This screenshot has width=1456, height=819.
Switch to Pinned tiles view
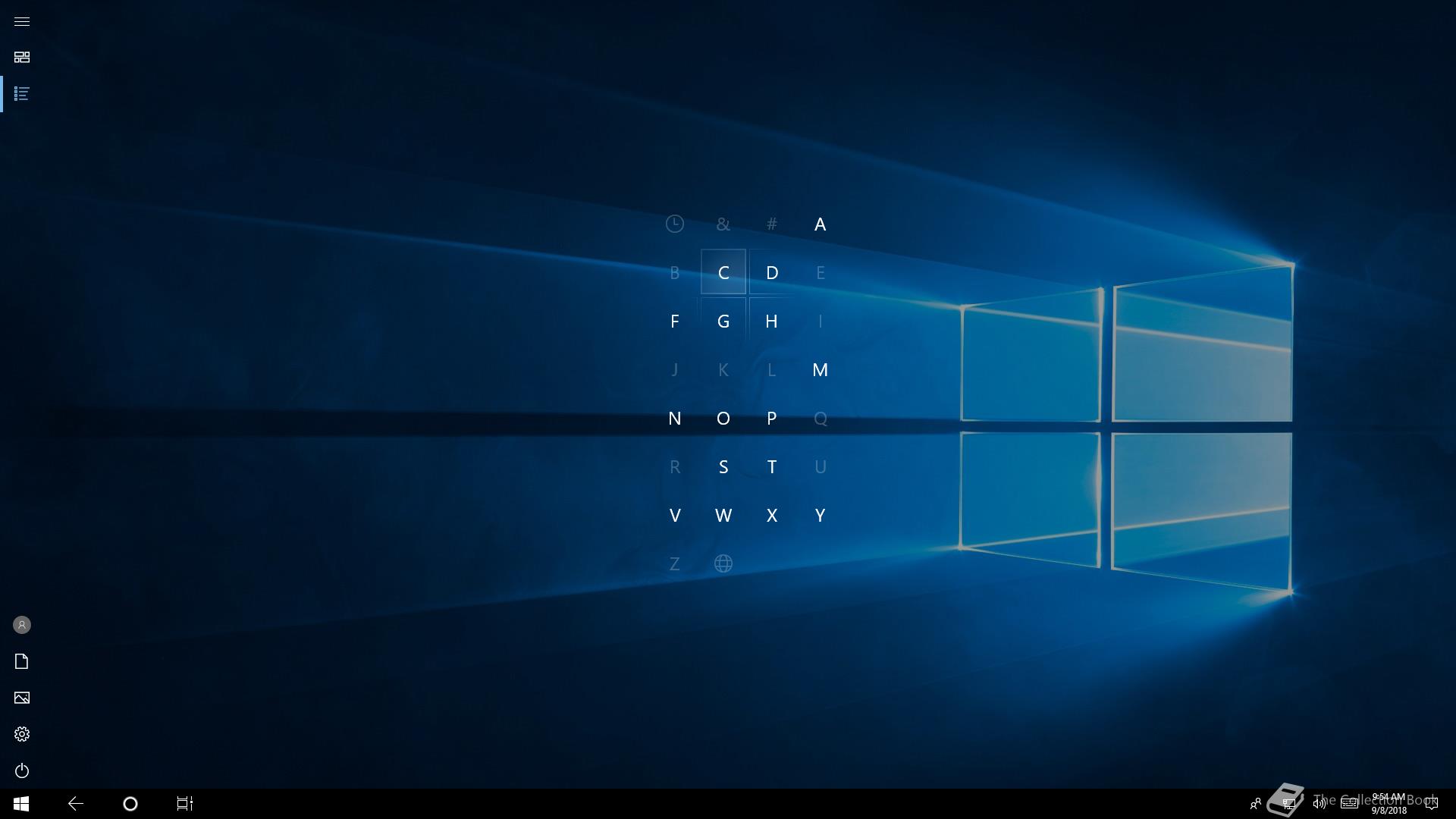(x=22, y=58)
